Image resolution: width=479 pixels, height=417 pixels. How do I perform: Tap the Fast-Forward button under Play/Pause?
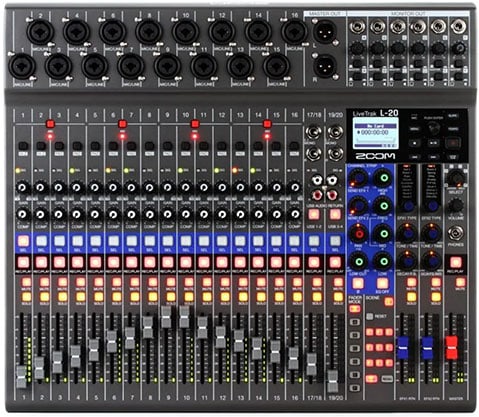(x=433, y=157)
